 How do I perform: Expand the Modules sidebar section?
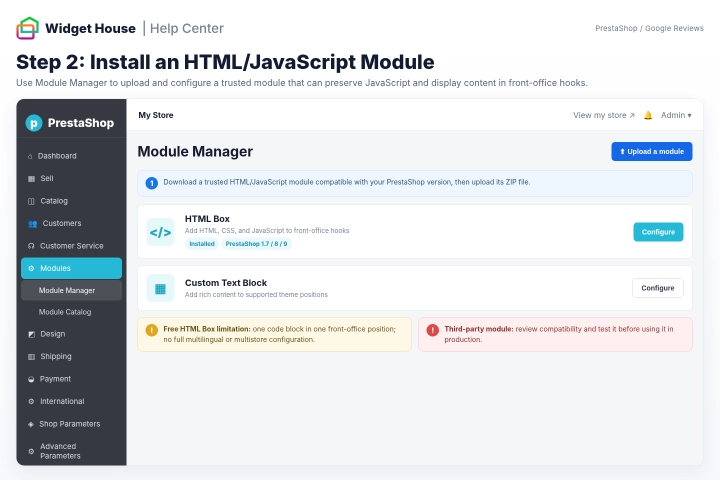71,268
